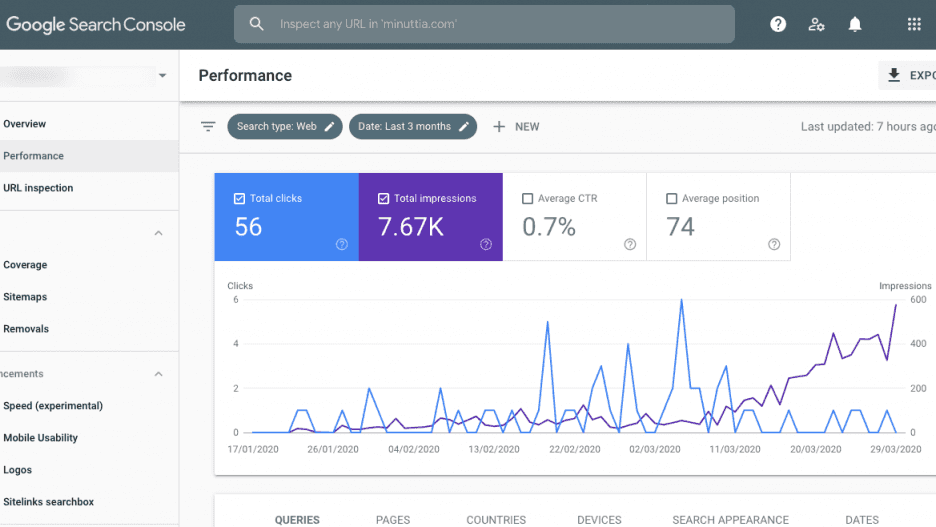Image resolution: width=936 pixels, height=527 pixels.
Task: Open URL inspection in sidebar
Action: coord(89,188)
